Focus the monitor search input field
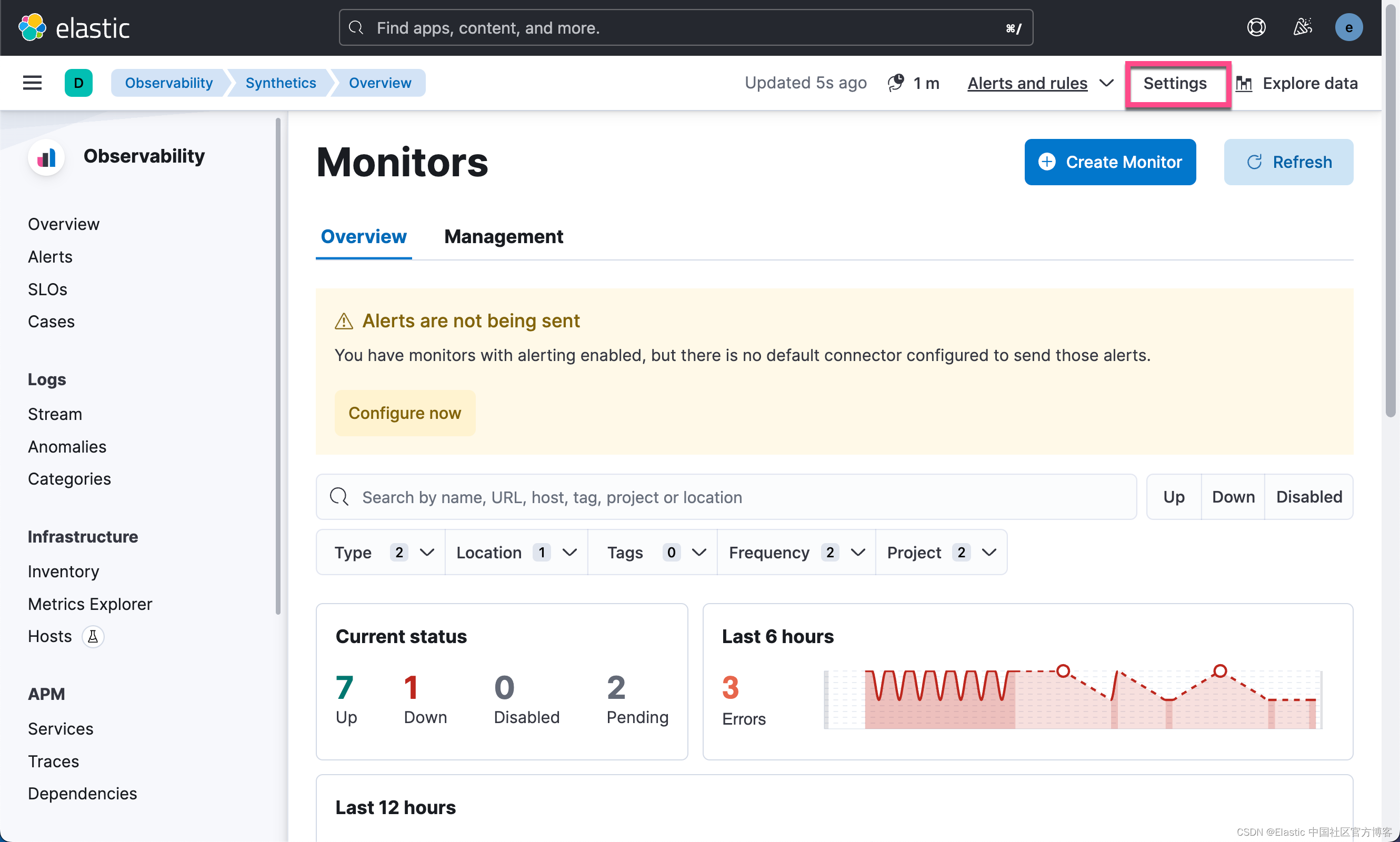Screen dimensions: 1400x842 pos(738,496)
